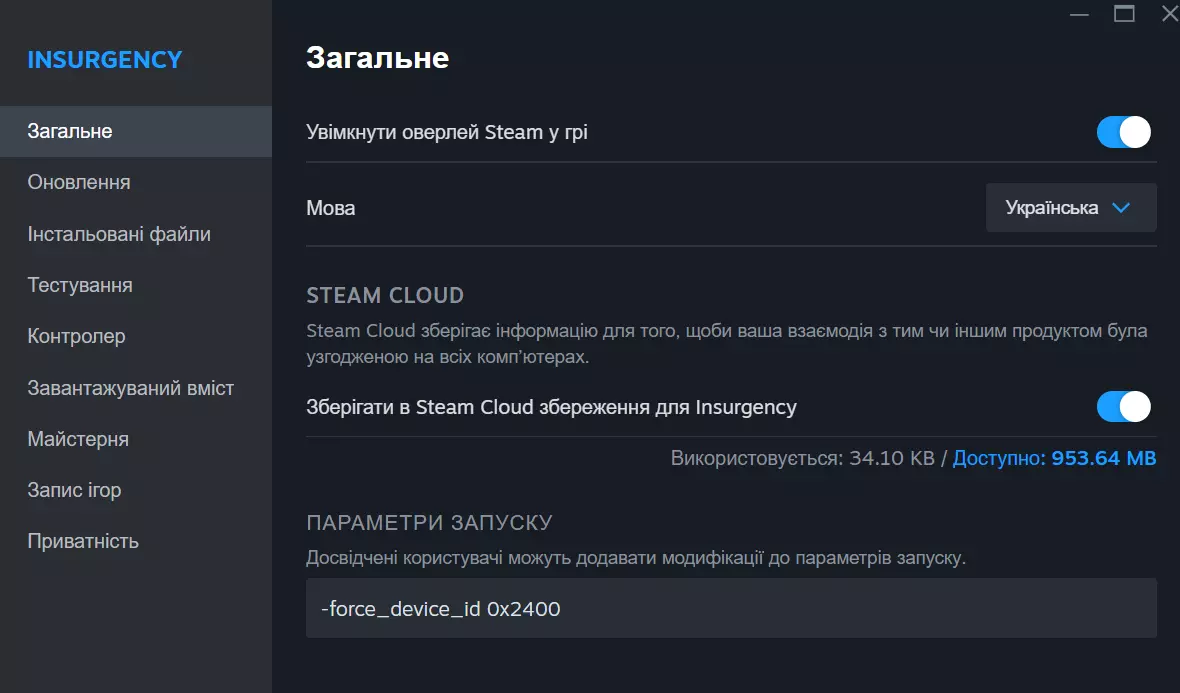Navigate to Запис ігор

(x=75, y=490)
